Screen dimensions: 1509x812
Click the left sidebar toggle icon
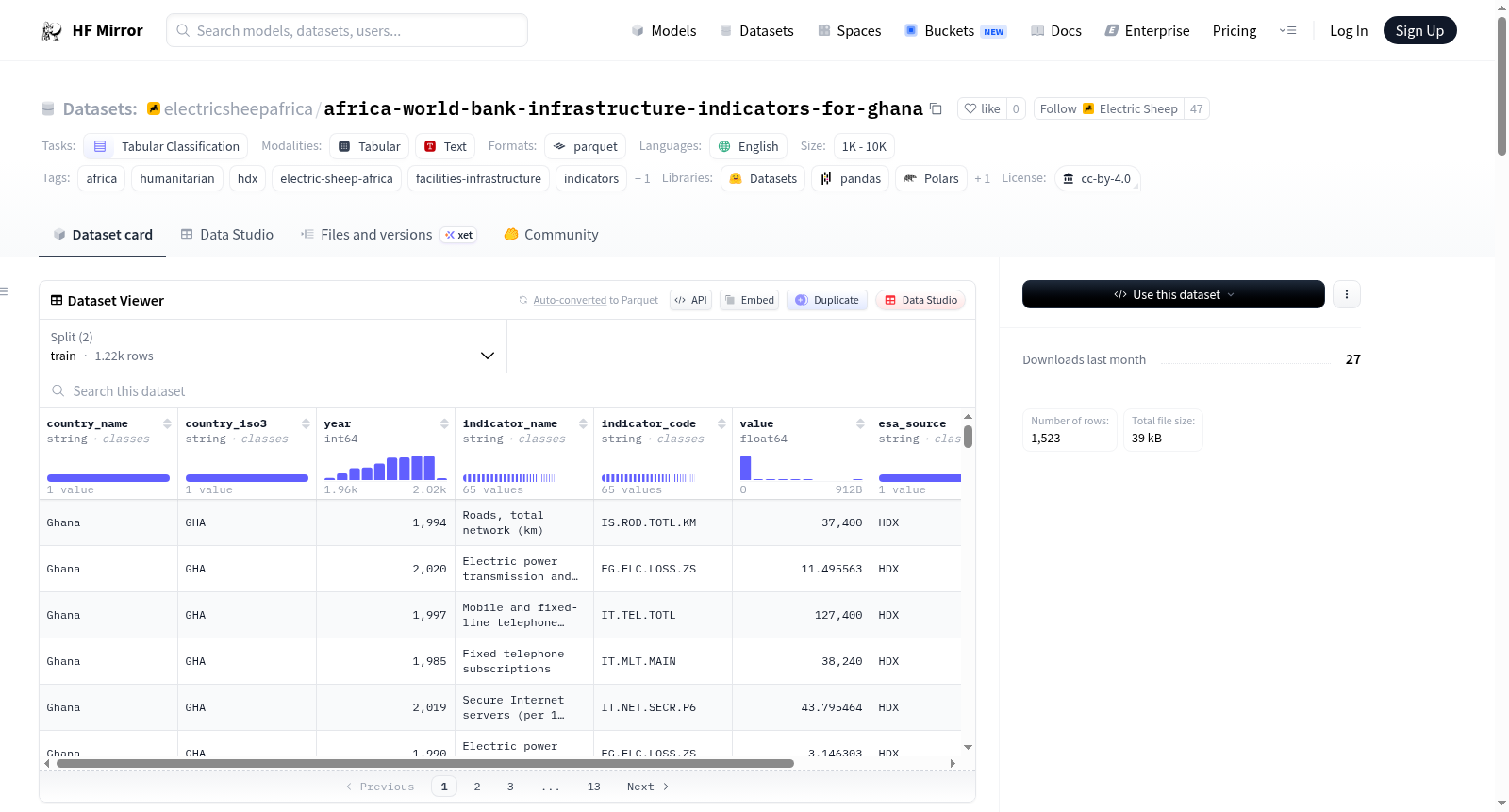4,291
